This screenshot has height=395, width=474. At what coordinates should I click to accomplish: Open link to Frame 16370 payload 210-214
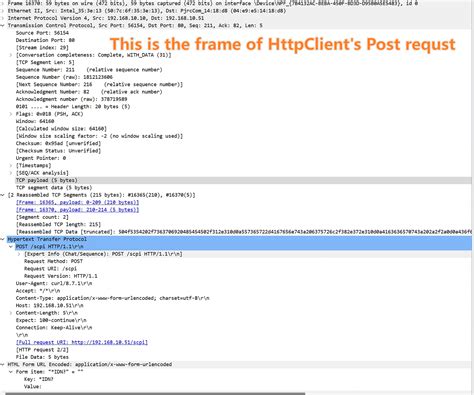pyautogui.click(x=77, y=210)
